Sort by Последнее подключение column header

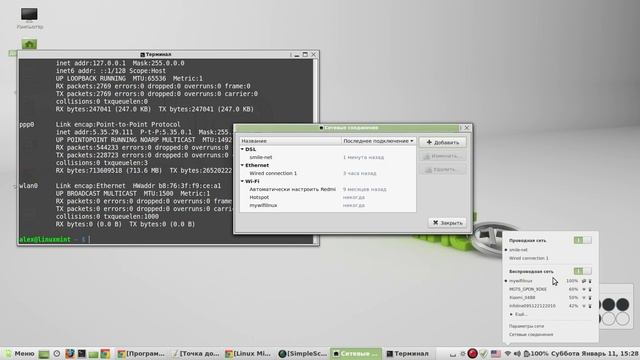tap(378, 141)
